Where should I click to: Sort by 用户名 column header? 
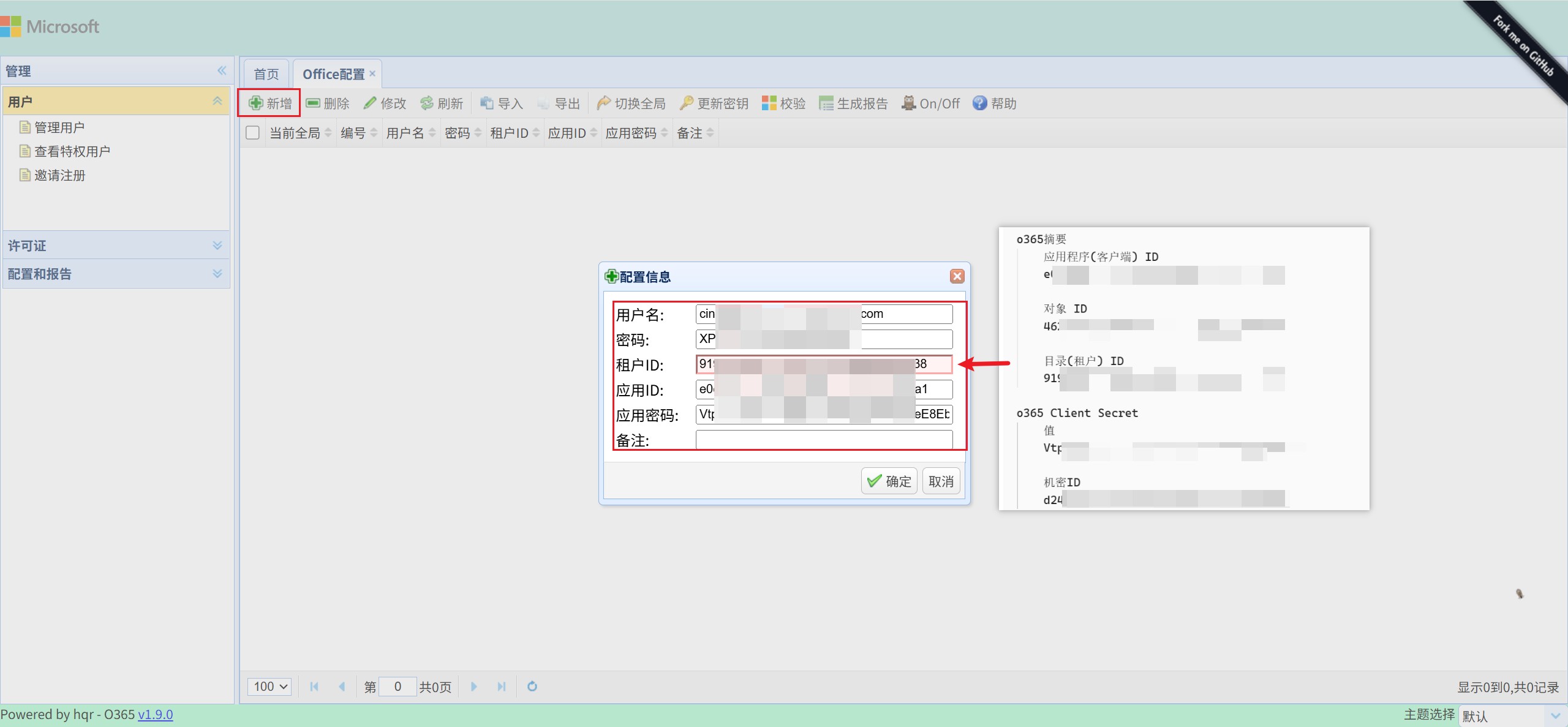tap(411, 133)
